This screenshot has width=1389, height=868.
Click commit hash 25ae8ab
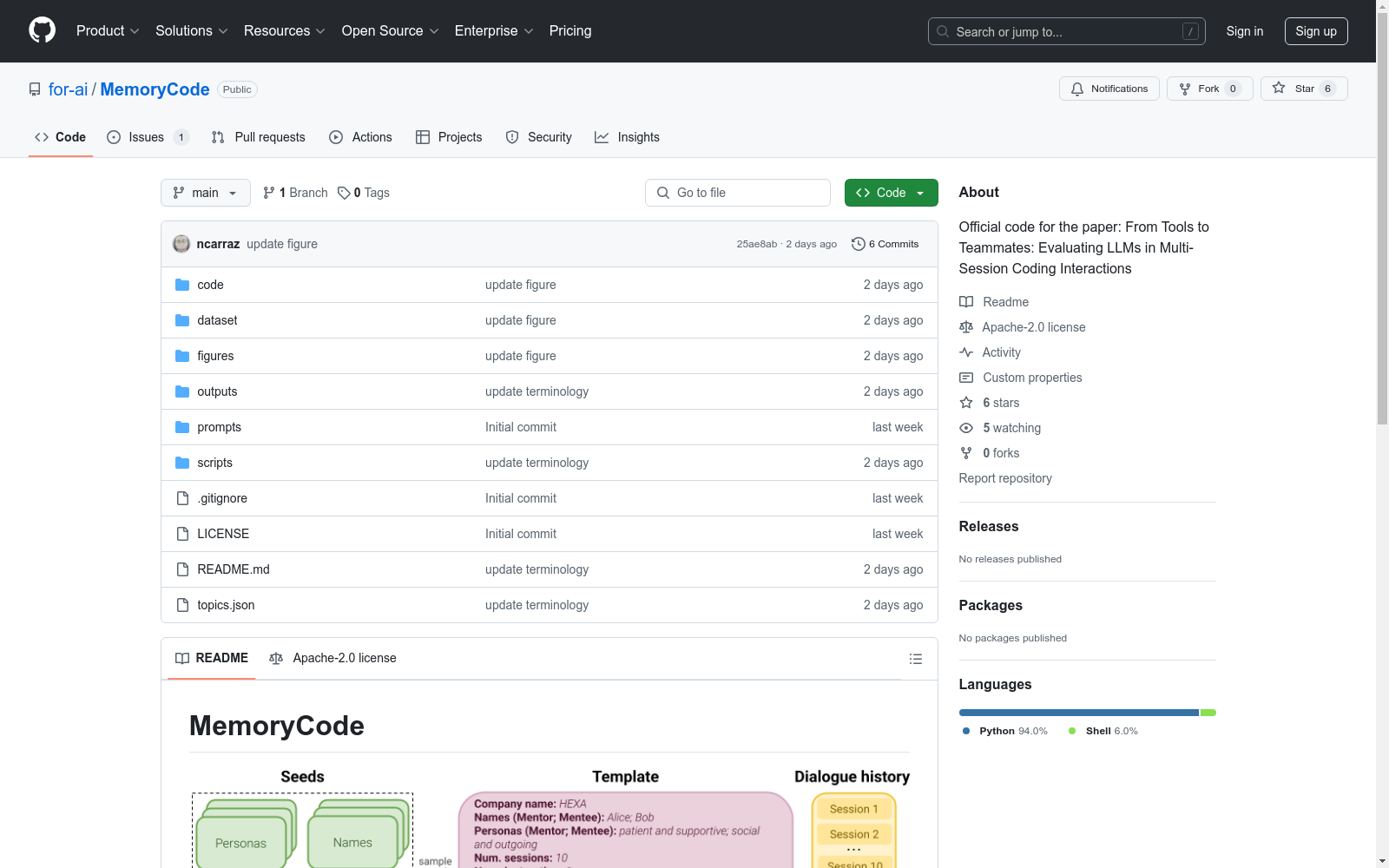pyautogui.click(x=757, y=244)
